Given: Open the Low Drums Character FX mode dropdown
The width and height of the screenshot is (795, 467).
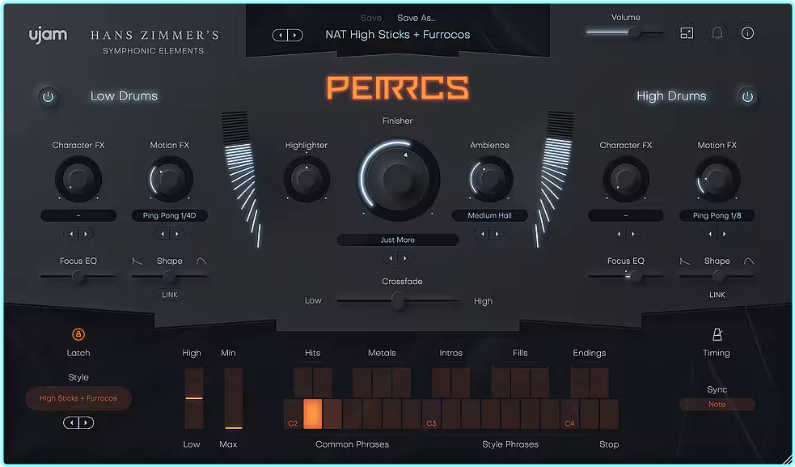Looking at the screenshot, I should pyautogui.click(x=78, y=216).
